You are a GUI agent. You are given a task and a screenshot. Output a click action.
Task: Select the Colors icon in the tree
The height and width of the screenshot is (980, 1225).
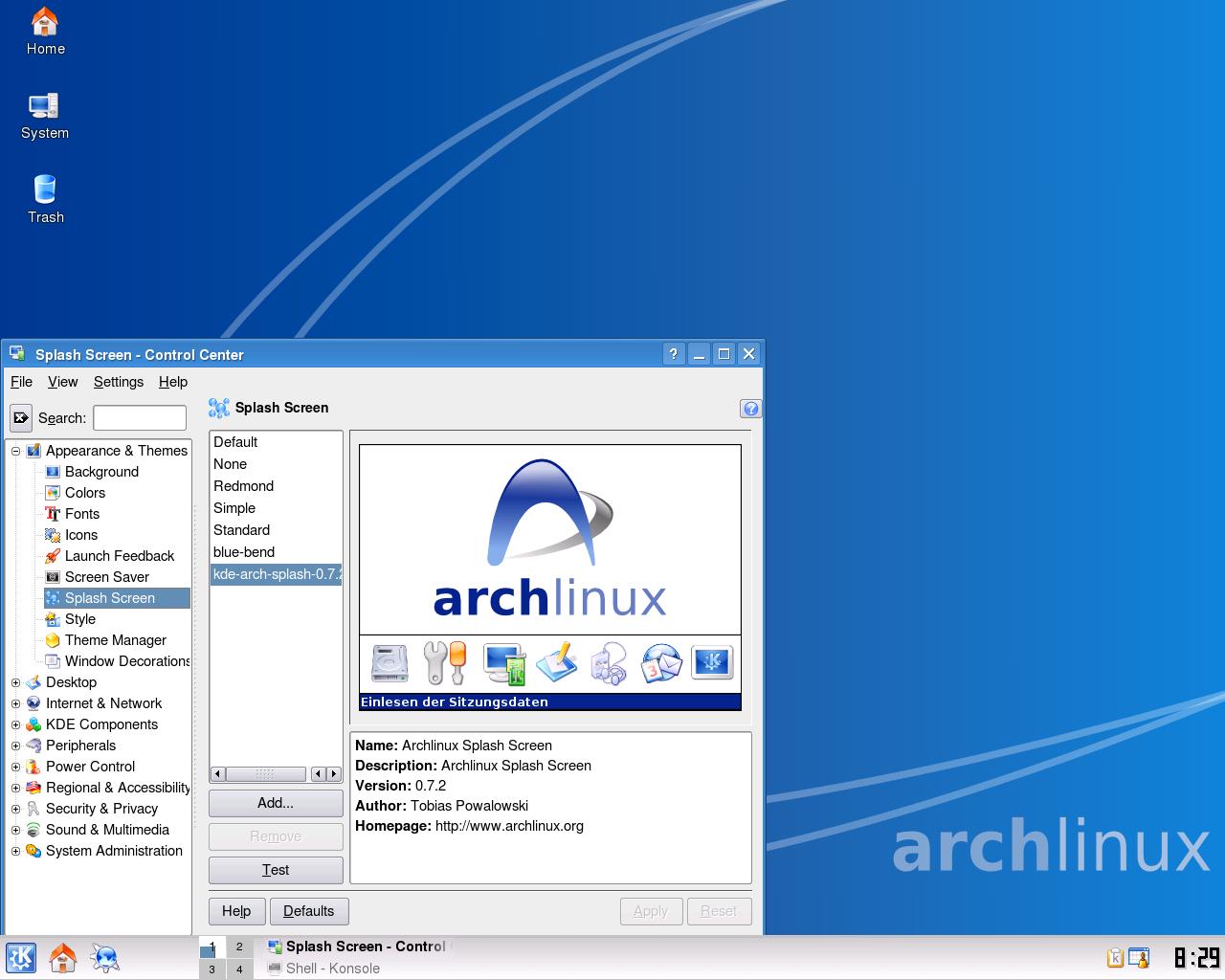pos(53,493)
